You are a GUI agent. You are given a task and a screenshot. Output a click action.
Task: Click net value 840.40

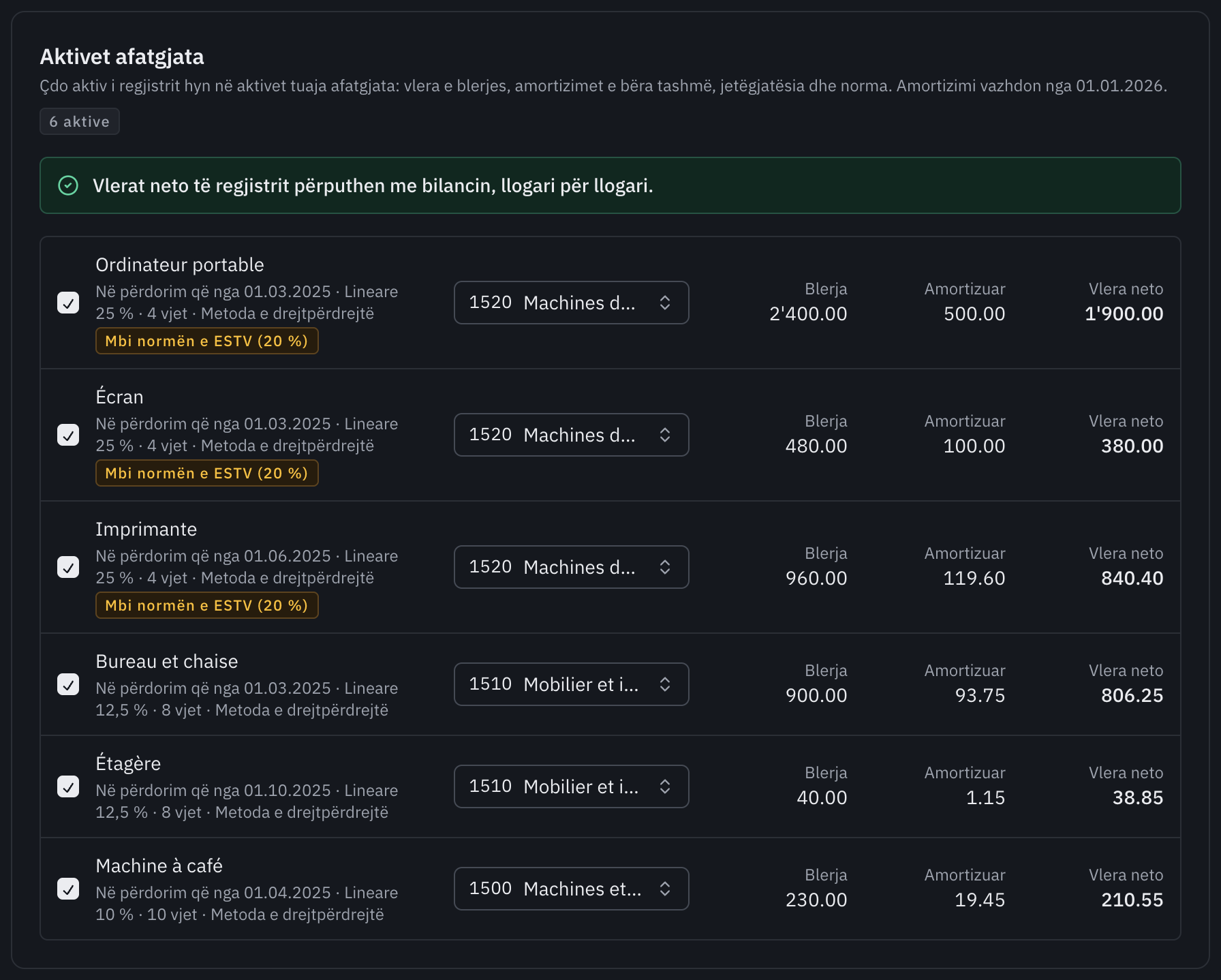click(x=1132, y=578)
